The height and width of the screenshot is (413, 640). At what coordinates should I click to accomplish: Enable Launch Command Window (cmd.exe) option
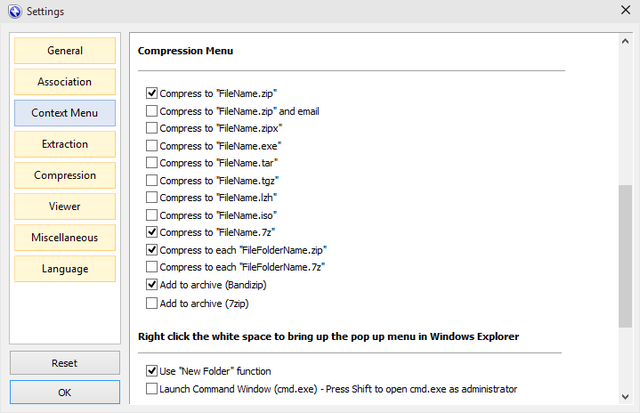[152, 388]
